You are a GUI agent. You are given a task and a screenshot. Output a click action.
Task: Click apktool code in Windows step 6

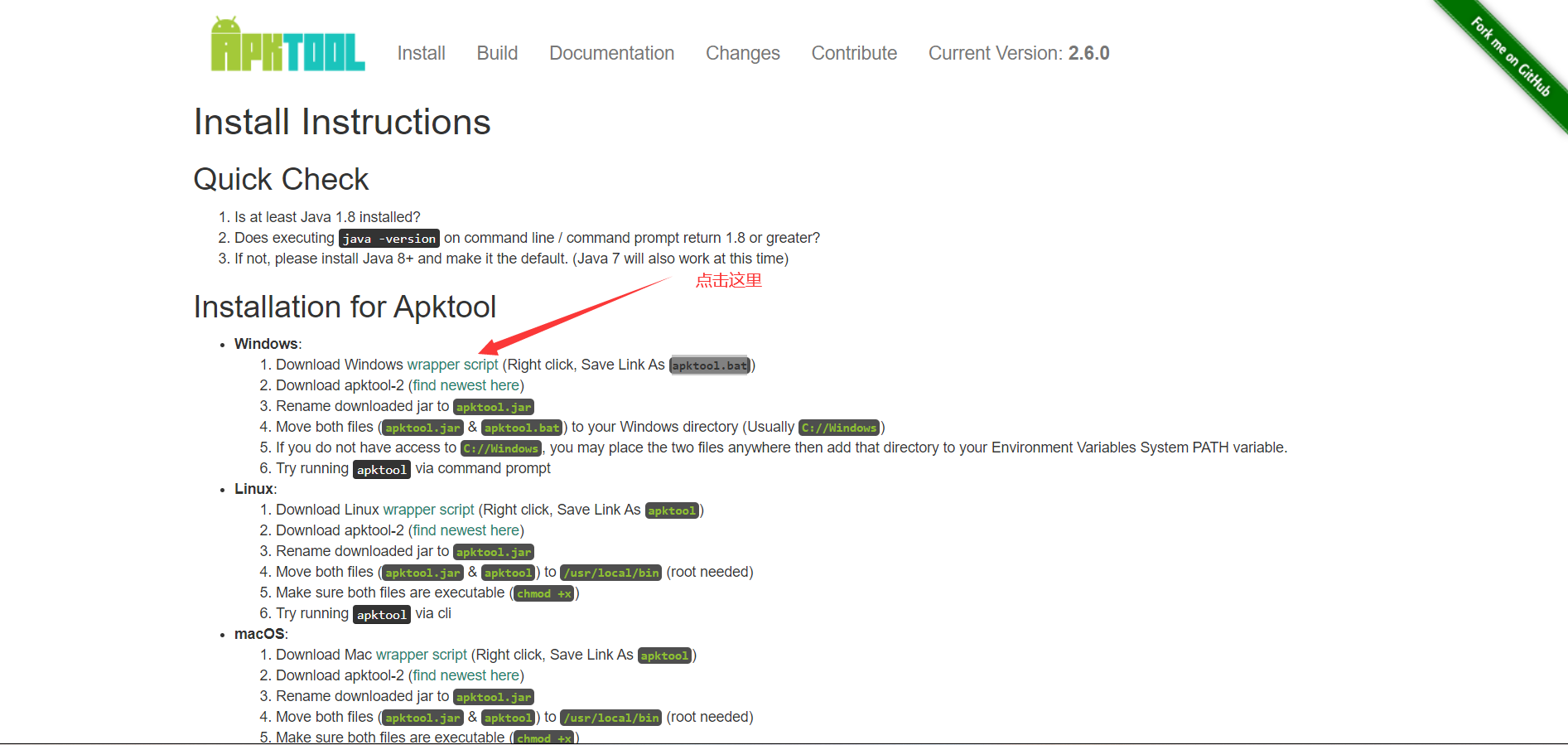click(x=382, y=470)
